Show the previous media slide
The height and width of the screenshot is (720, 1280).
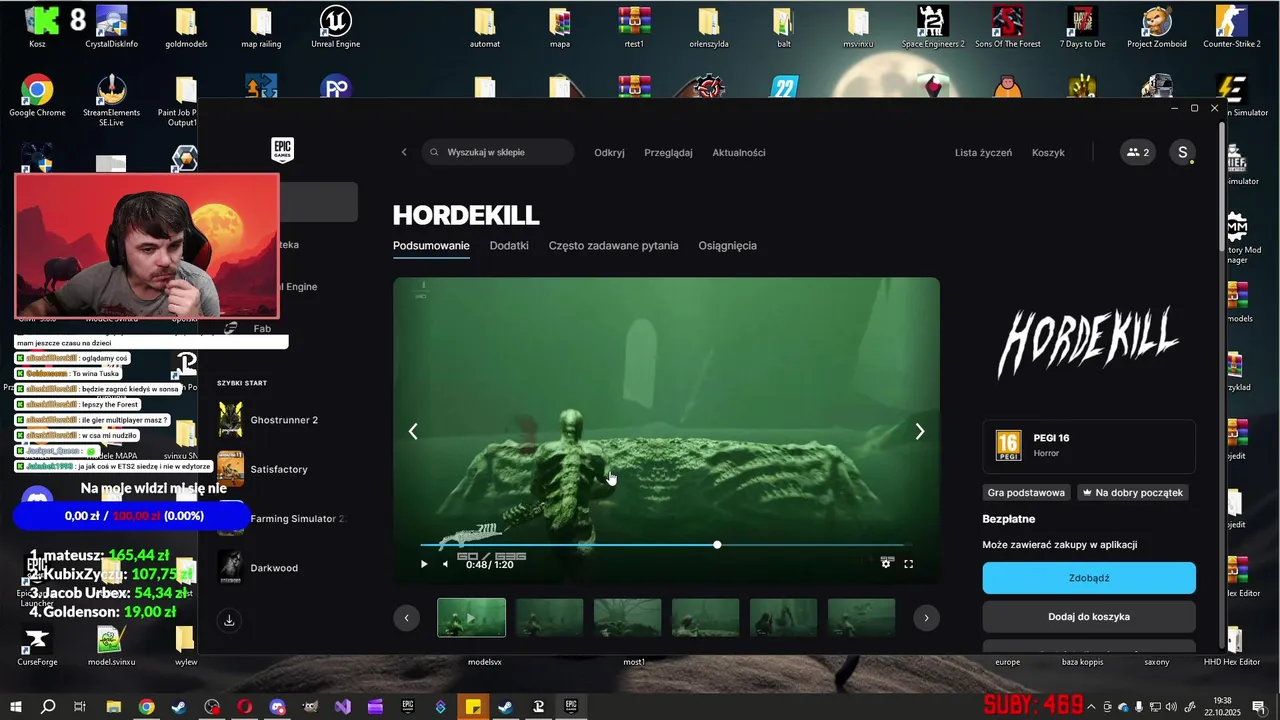click(x=413, y=431)
